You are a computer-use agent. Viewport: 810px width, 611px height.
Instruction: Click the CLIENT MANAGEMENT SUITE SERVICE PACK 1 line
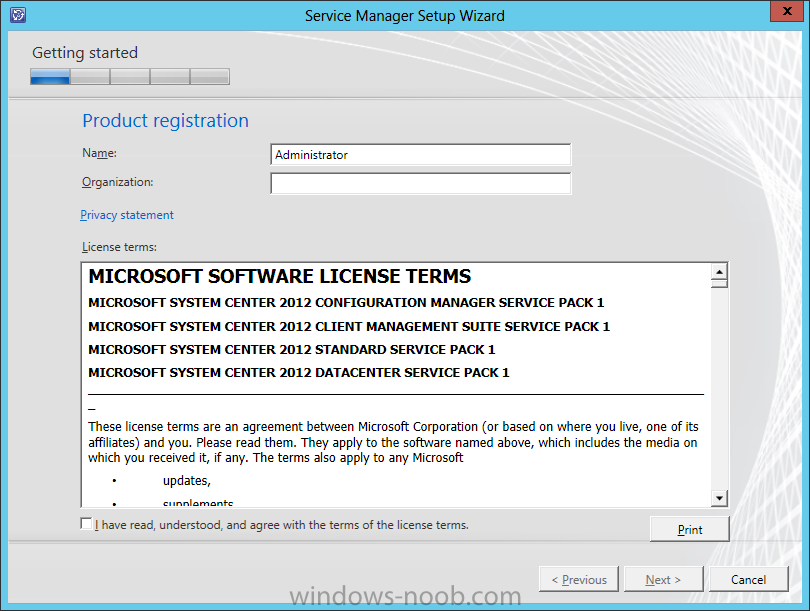[349, 327]
